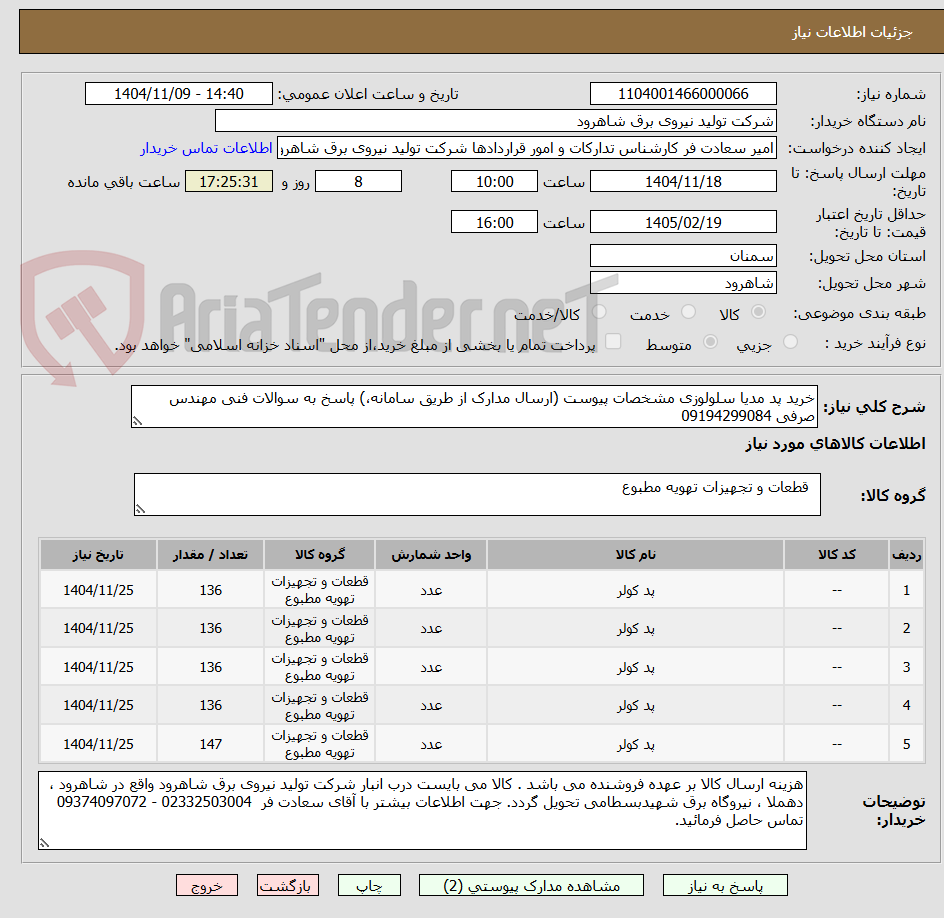Click the واحد شمارش column header

click(431, 554)
